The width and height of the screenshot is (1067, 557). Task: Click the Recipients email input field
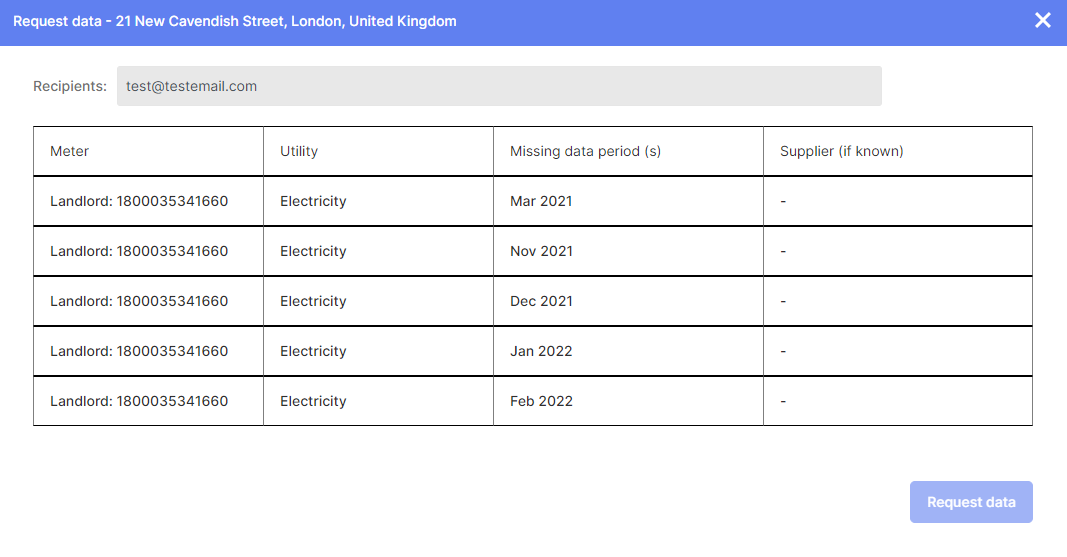tap(499, 86)
